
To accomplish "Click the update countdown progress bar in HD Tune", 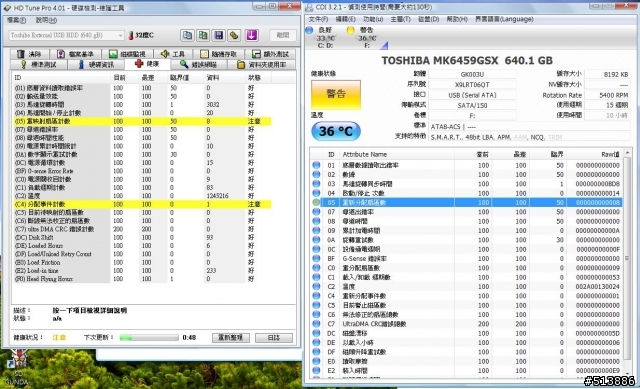I will tap(149, 338).
